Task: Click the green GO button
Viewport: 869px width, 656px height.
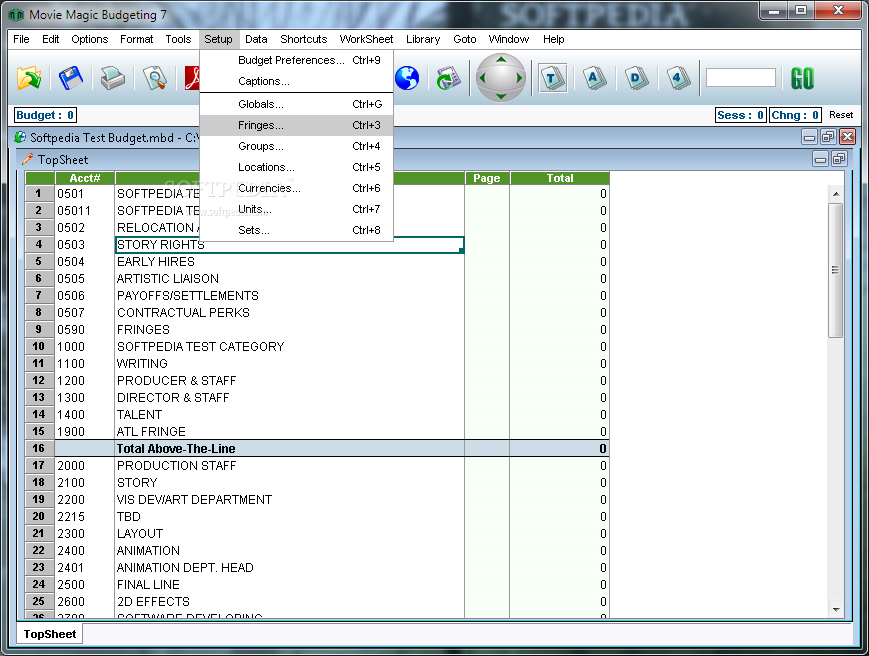Action: [x=802, y=78]
